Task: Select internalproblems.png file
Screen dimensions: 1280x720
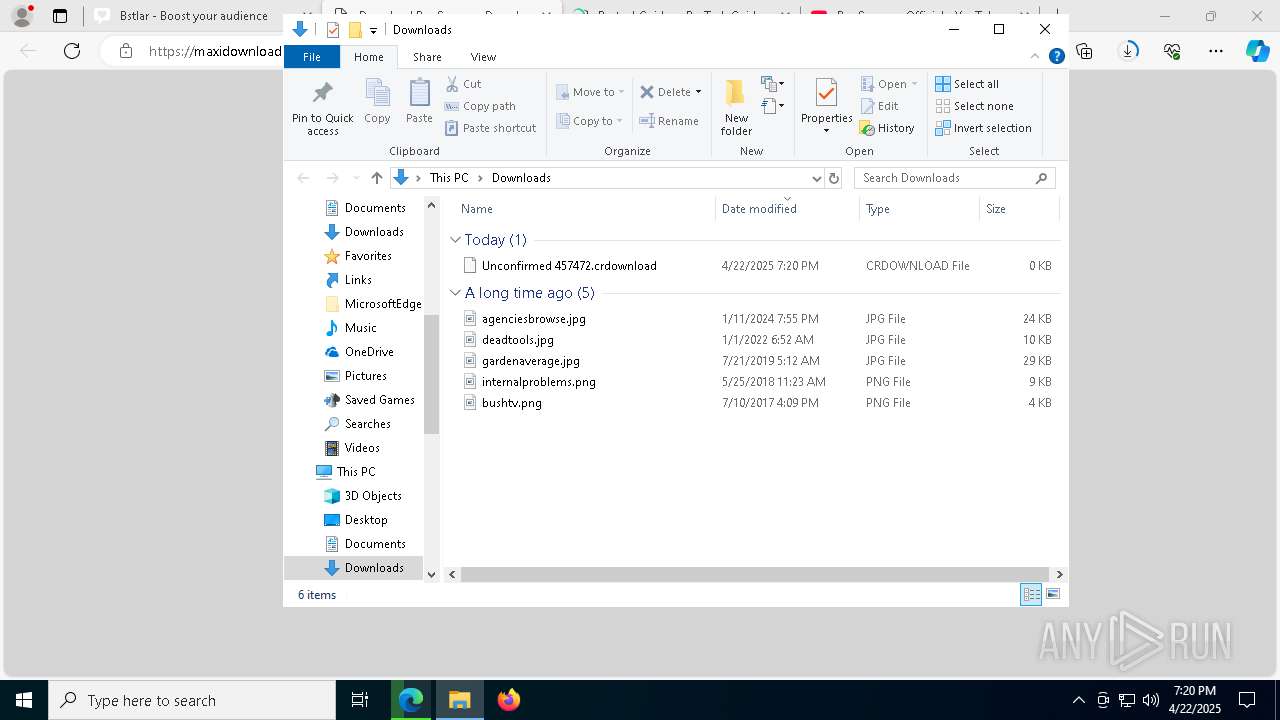Action: point(539,382)
